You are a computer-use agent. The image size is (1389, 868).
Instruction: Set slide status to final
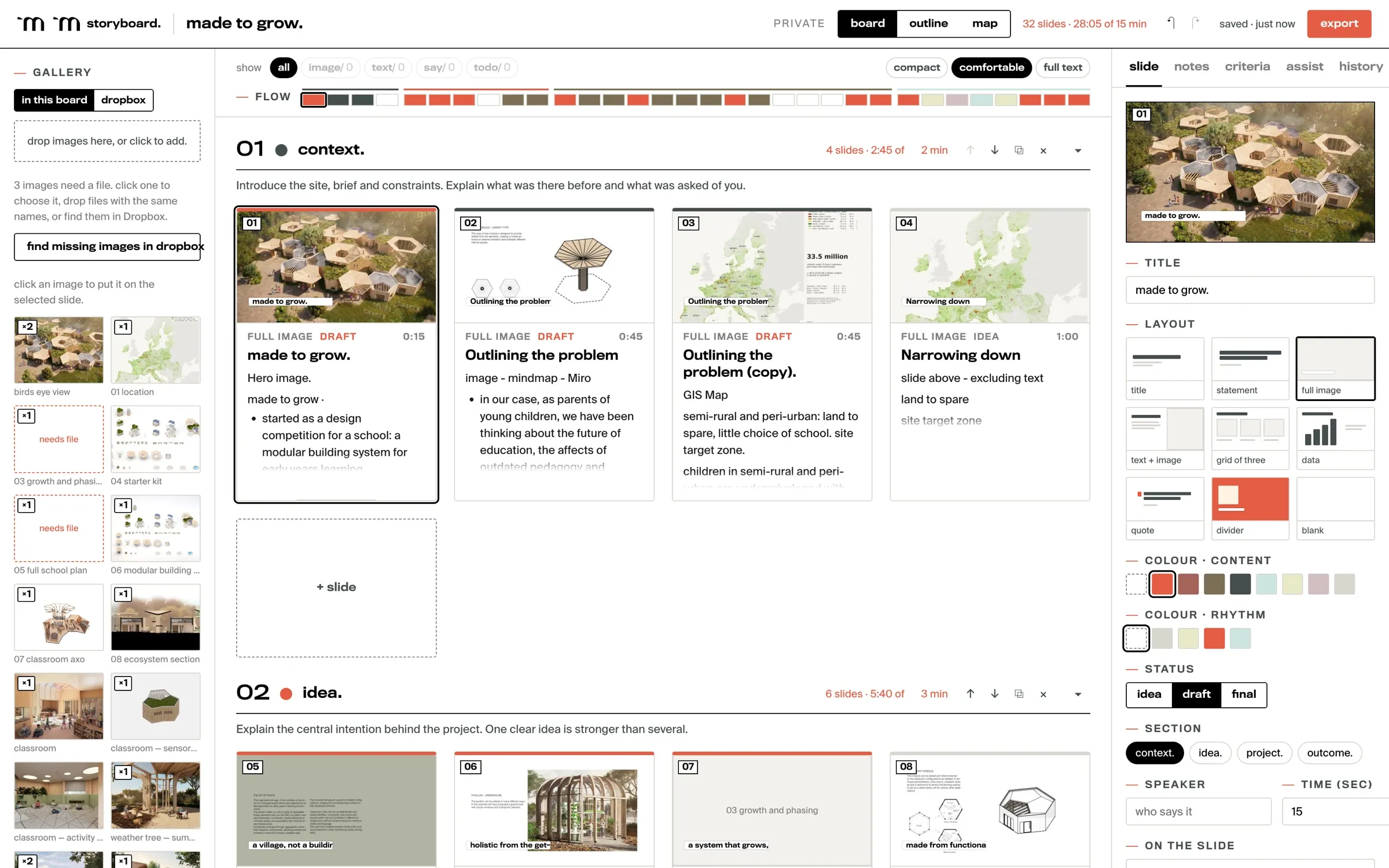pyautogui.click(x=1243, y=694)
